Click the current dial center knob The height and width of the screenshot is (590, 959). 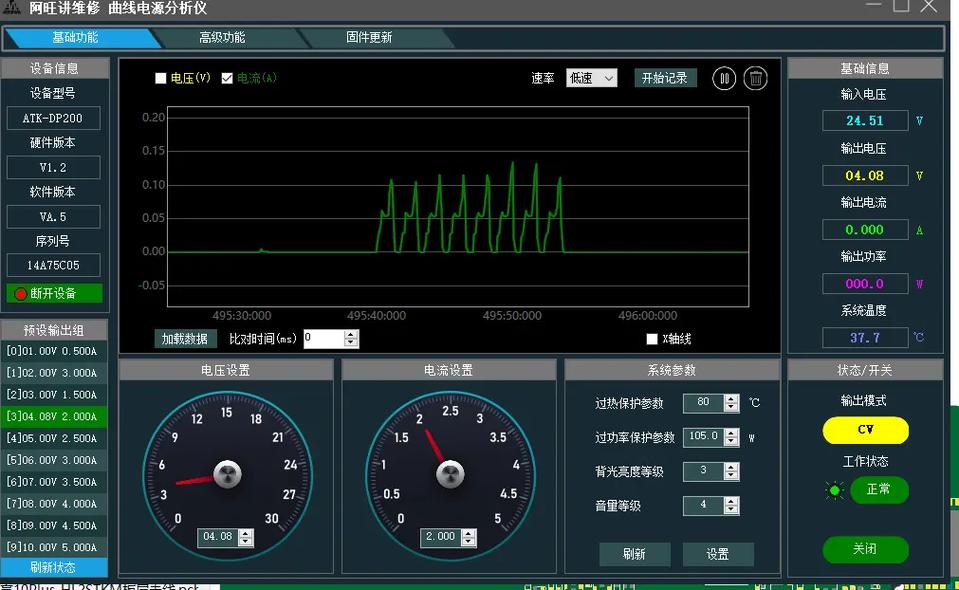point(451,475)
